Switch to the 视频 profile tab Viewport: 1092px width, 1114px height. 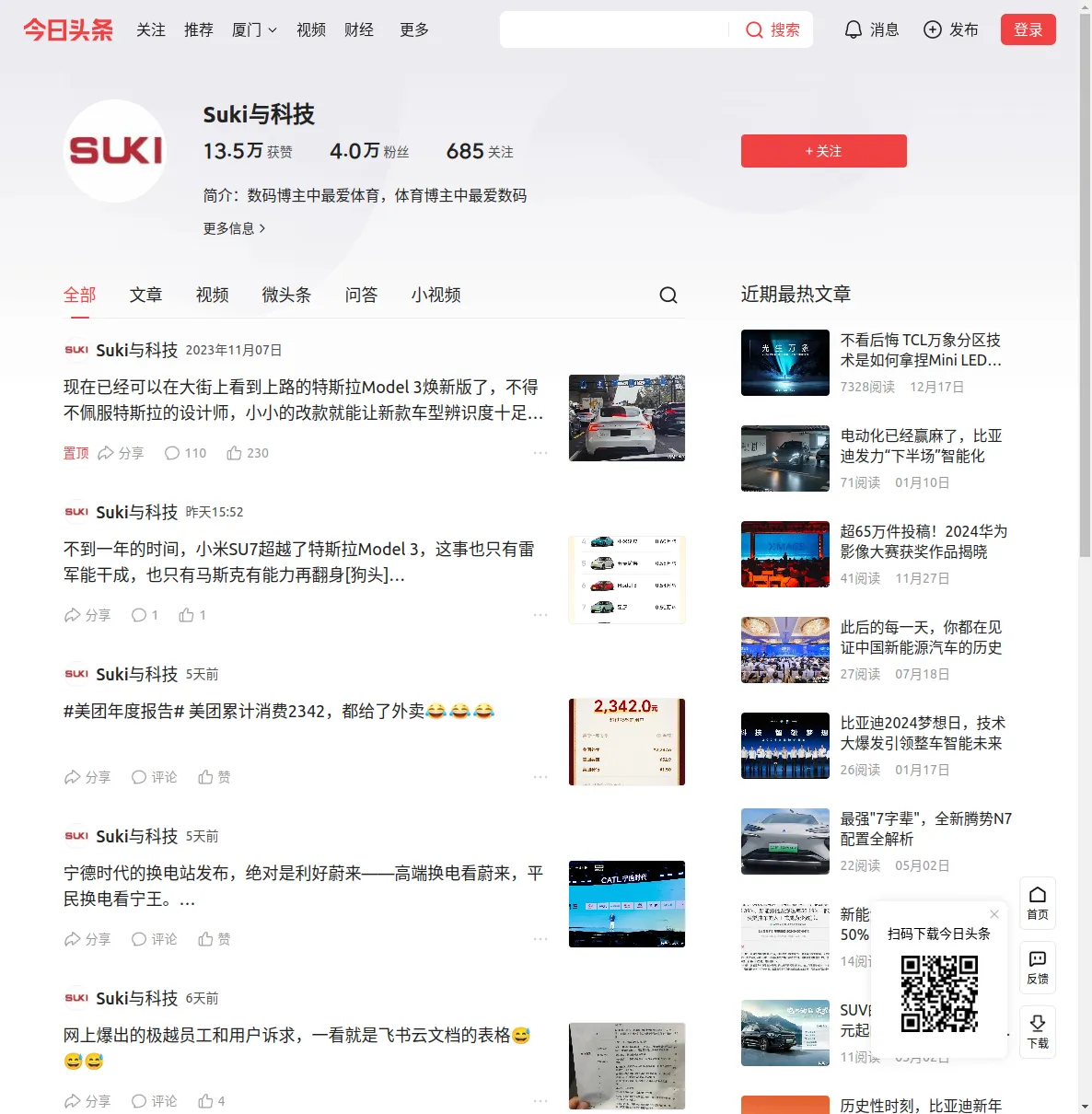213,295
